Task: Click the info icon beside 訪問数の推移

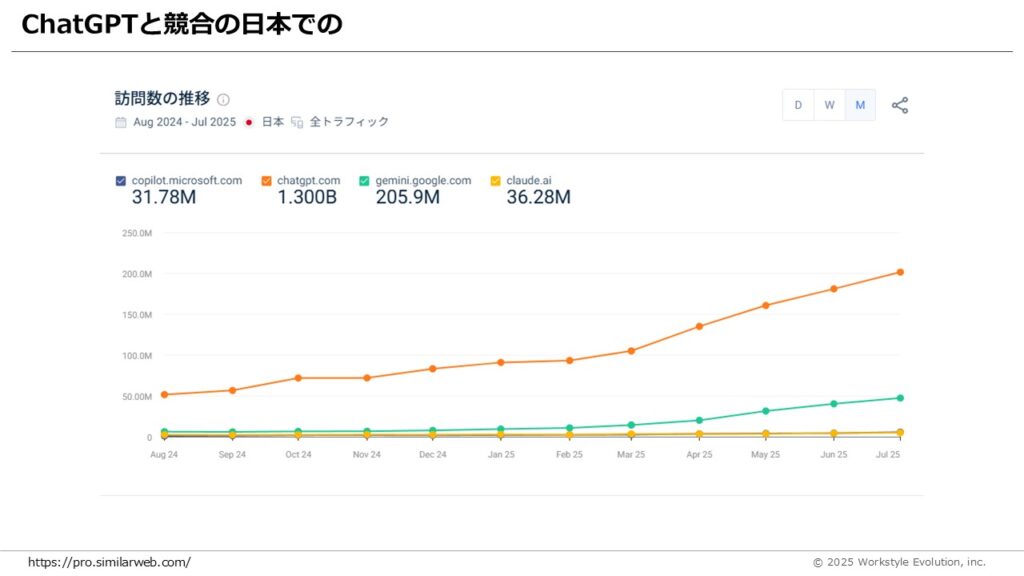Action: click(224, 99)
